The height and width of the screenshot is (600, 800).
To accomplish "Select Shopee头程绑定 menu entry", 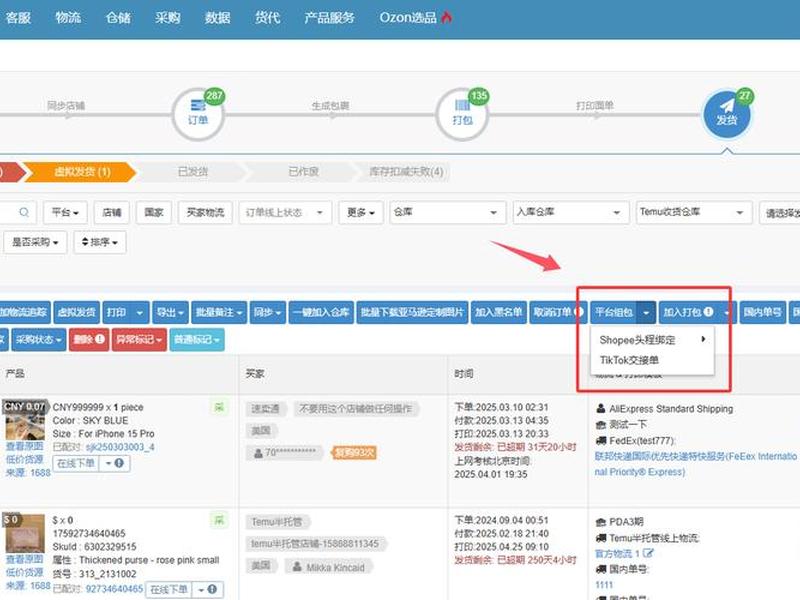I will tap(653, 340).
